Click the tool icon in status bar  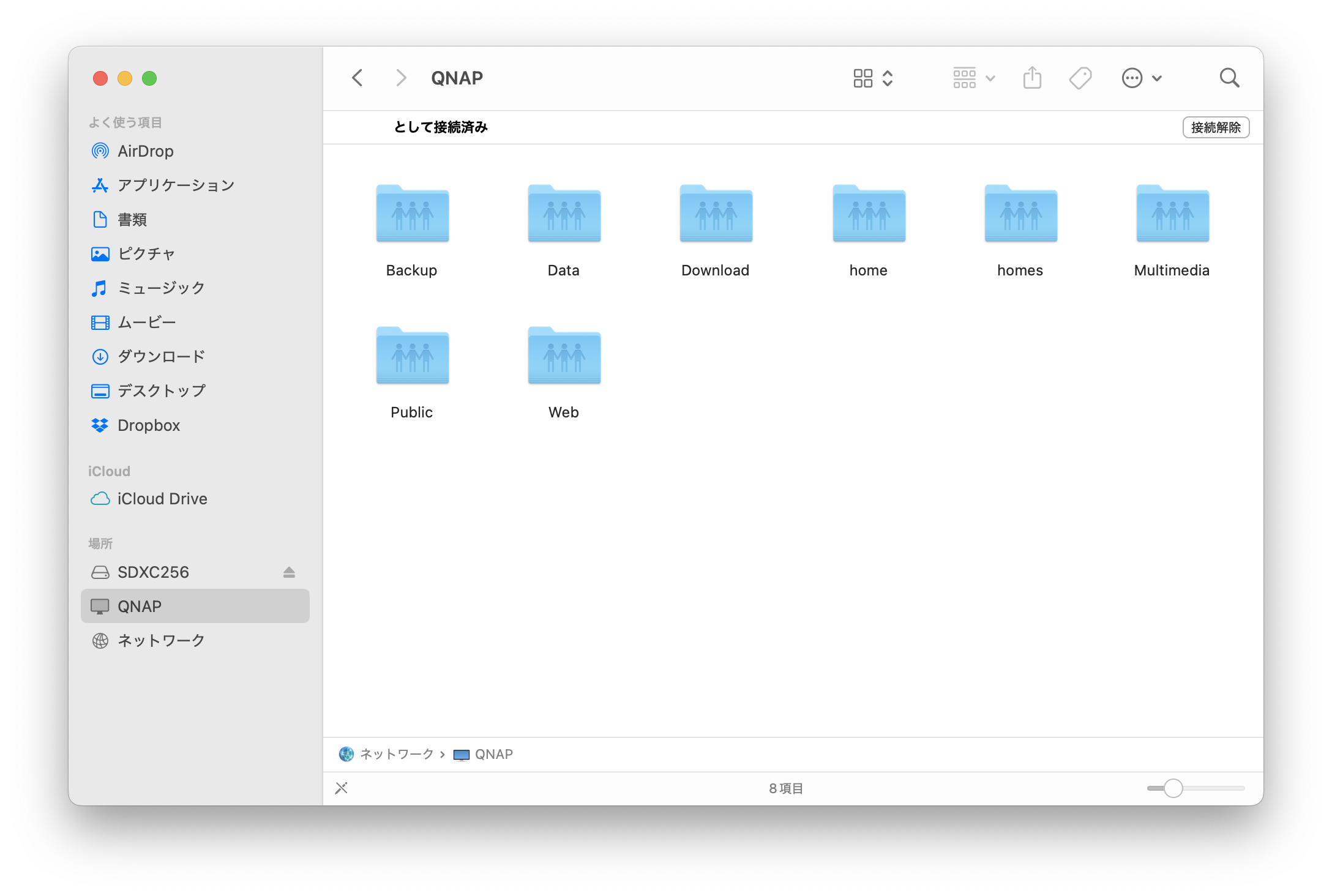342,788
